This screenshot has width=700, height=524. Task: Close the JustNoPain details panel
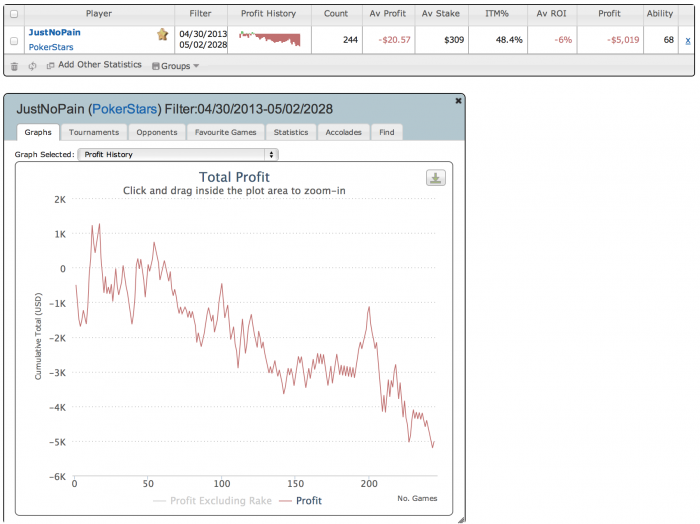tap(458, 101)
